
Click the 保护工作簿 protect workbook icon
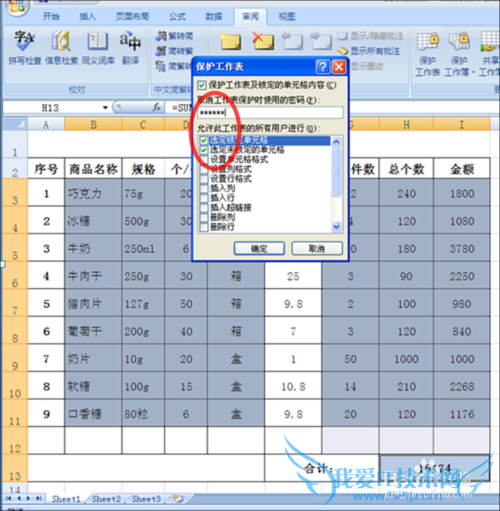click(459, 41)
